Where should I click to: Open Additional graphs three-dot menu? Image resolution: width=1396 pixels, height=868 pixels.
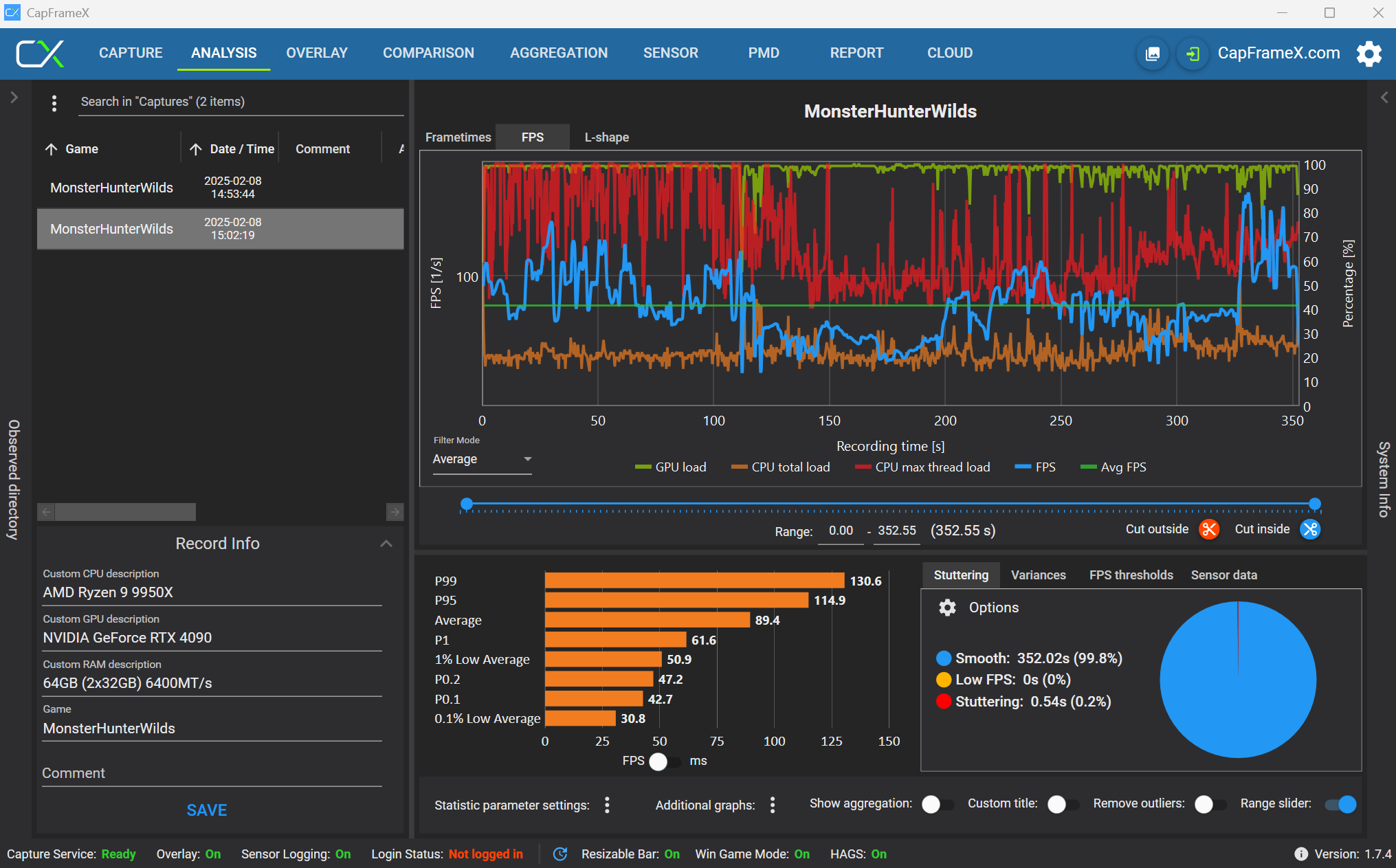pos(773,805)
